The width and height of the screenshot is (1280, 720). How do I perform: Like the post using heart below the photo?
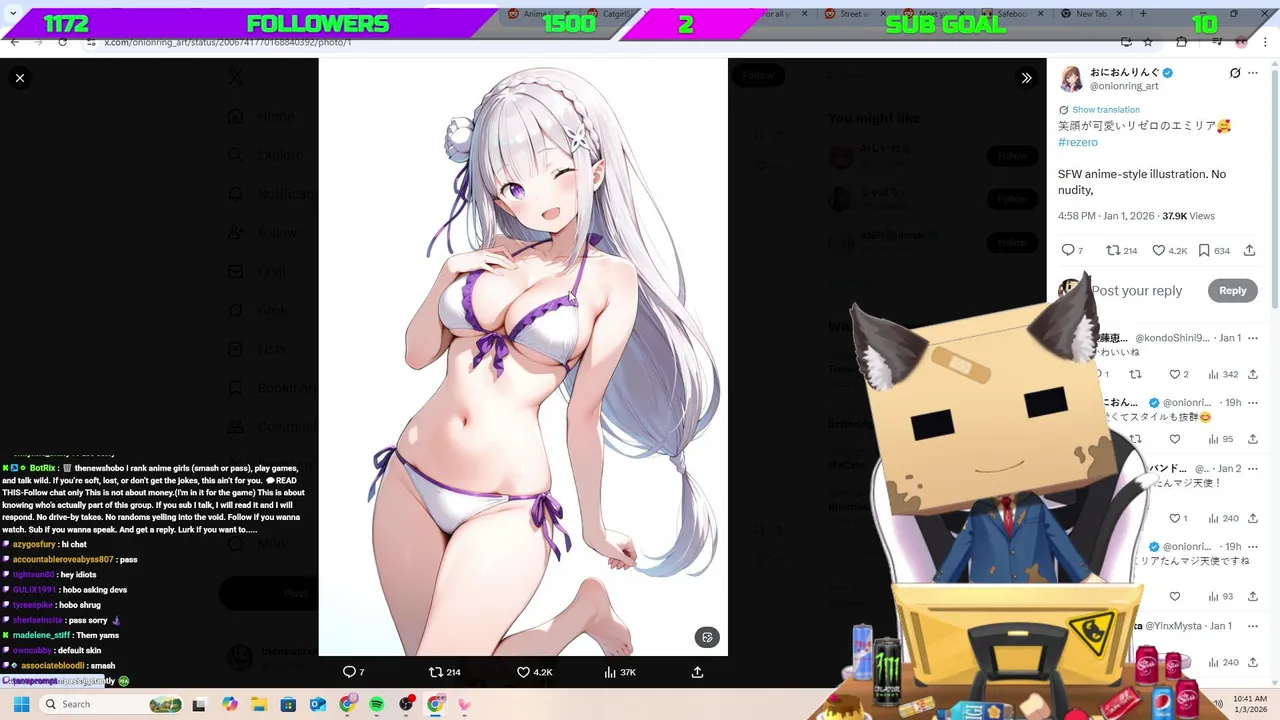523,672
